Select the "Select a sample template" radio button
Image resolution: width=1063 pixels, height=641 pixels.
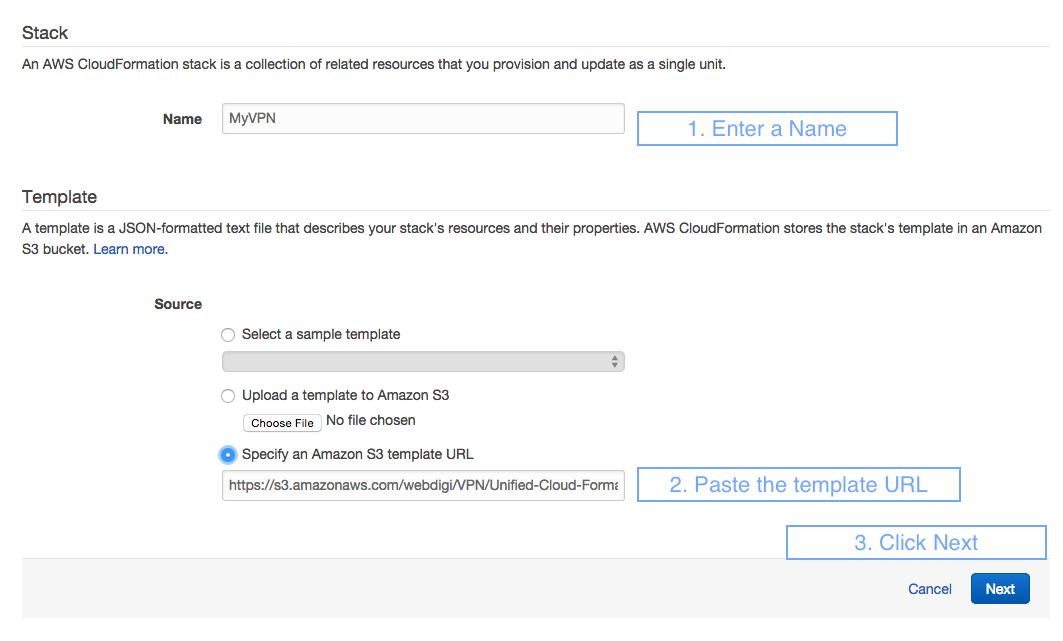[x=228, y=335]
